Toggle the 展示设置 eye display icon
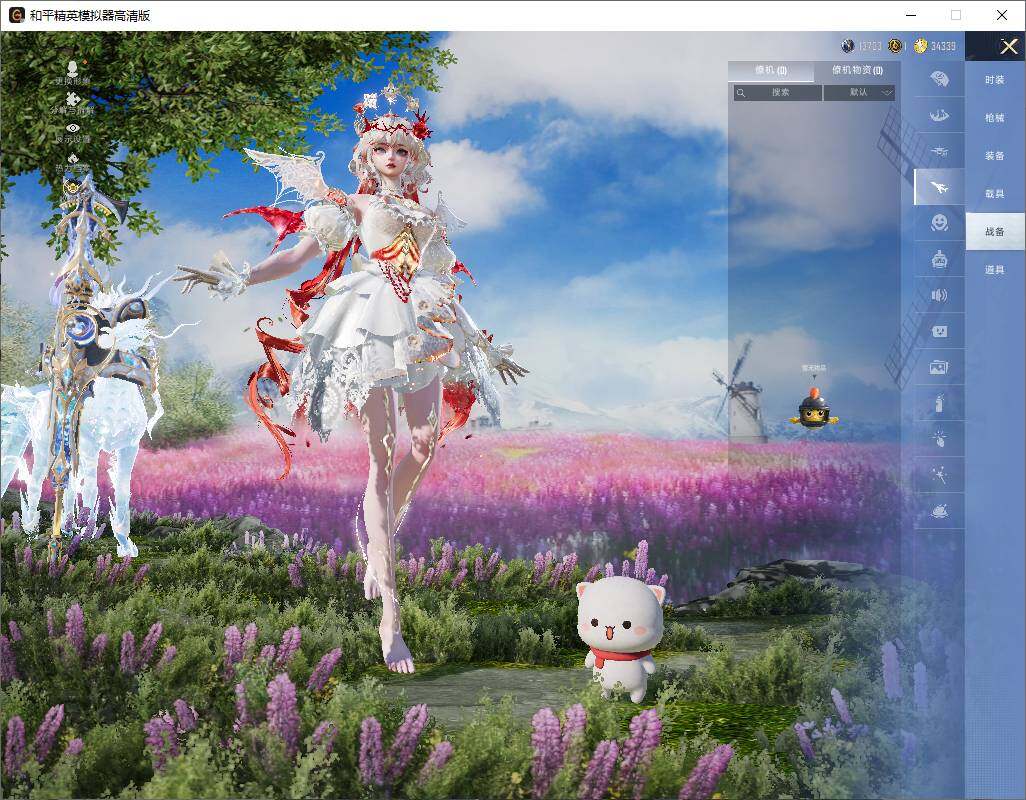 (x=73, y=128)
